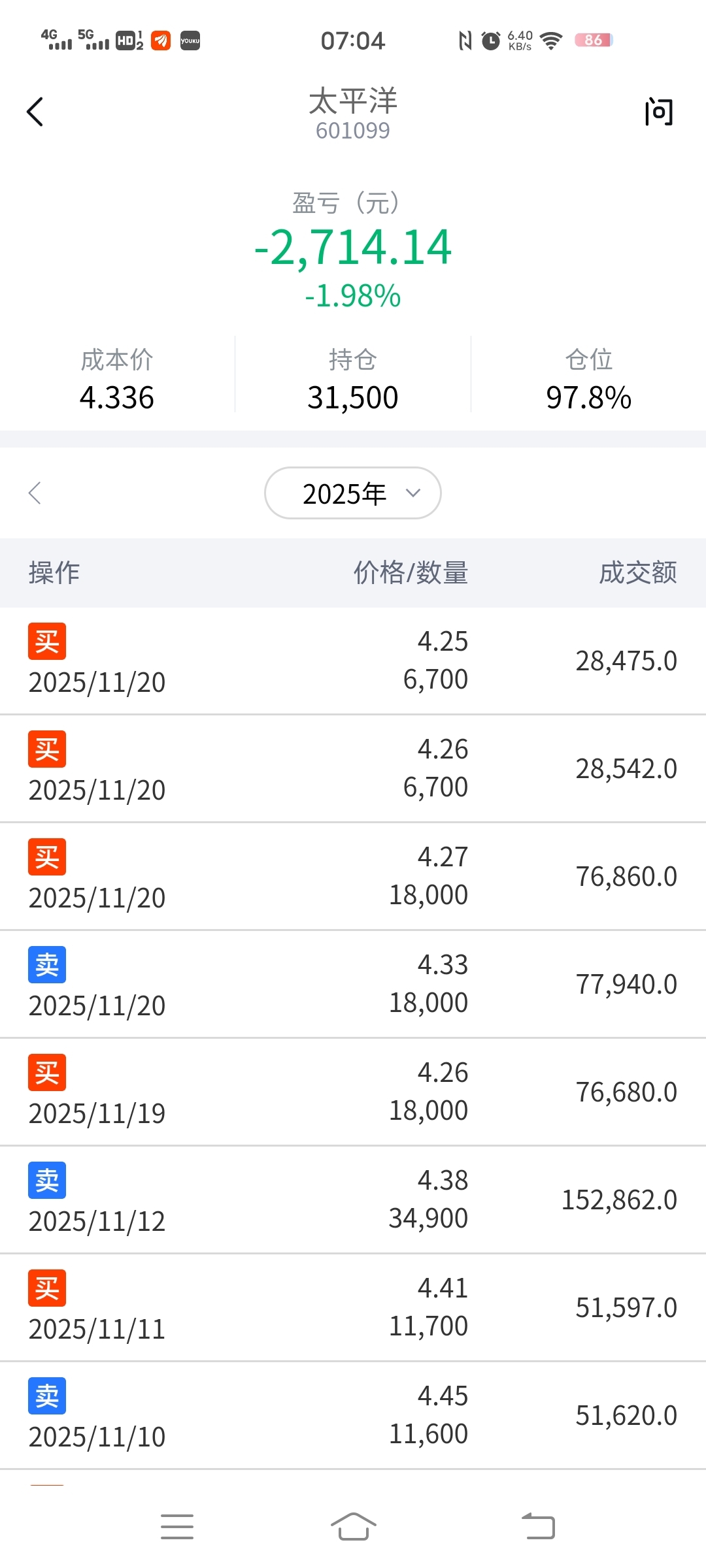Viewport: 706px width, 1568px height.
Task: Select the 操作 column header
Action: 54,573
